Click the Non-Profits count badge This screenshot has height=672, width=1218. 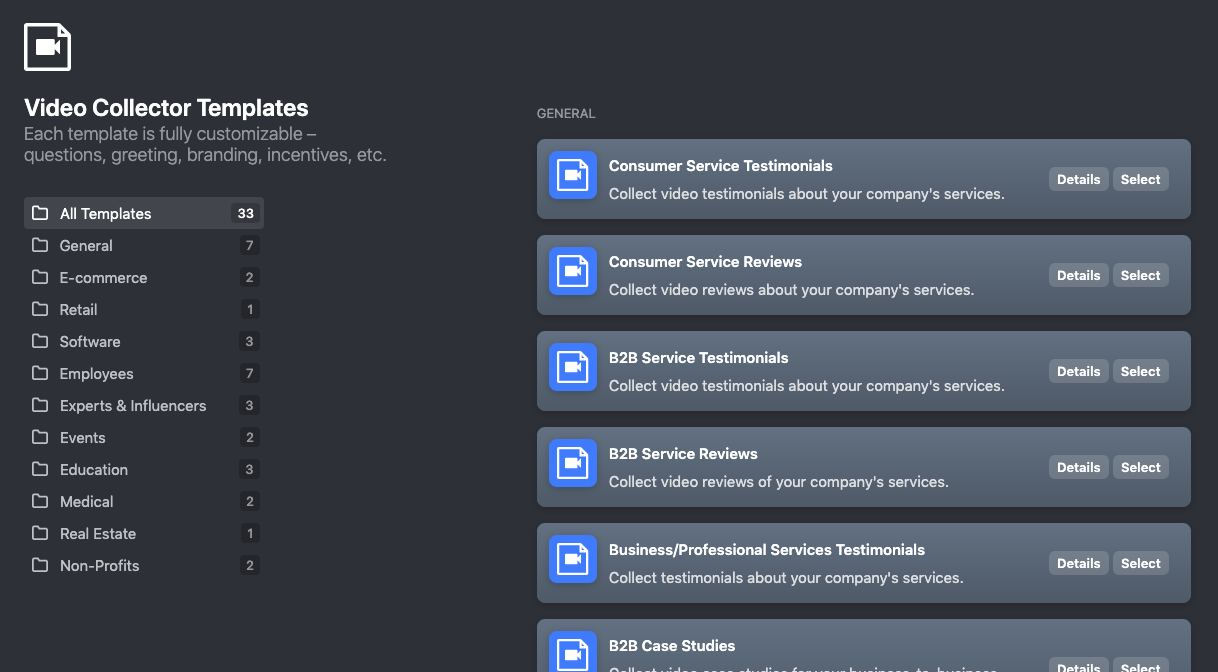[x=250, y=565]
